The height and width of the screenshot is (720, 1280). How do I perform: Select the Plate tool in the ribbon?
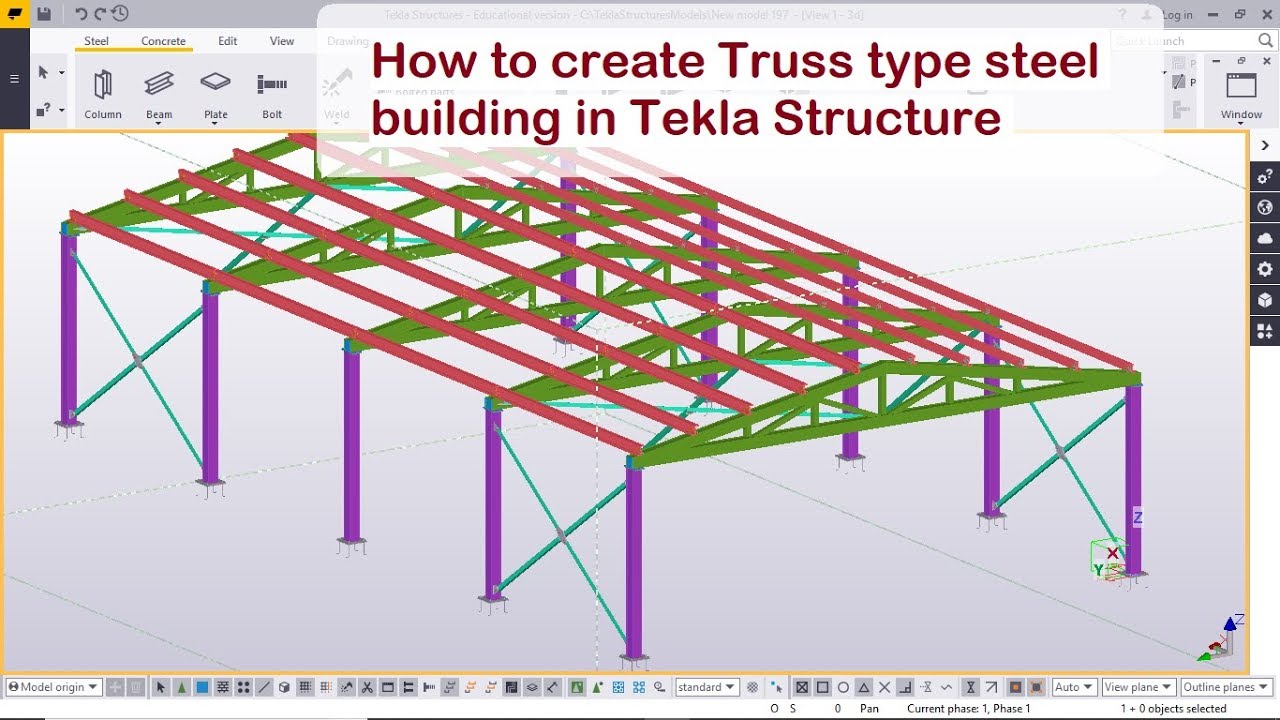click(x=215, y=93)
